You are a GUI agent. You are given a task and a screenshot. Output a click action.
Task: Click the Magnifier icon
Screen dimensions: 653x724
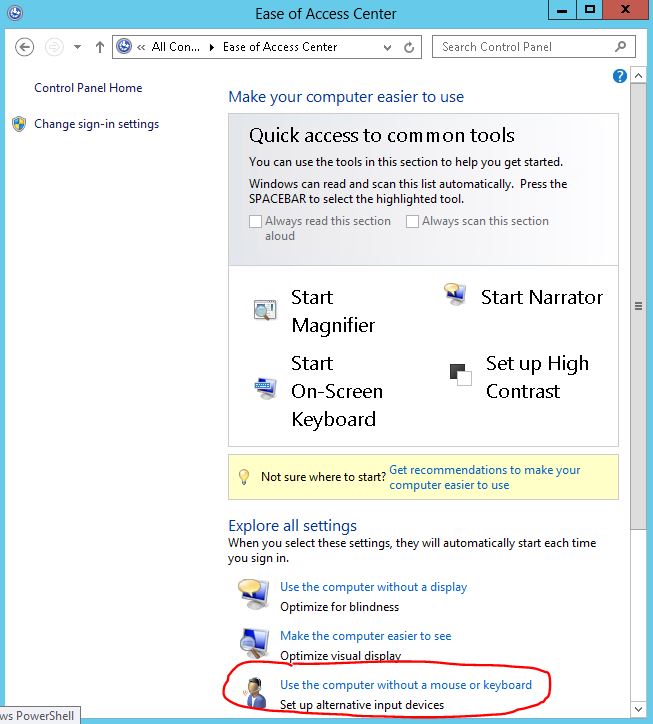[x=265, y=310]
